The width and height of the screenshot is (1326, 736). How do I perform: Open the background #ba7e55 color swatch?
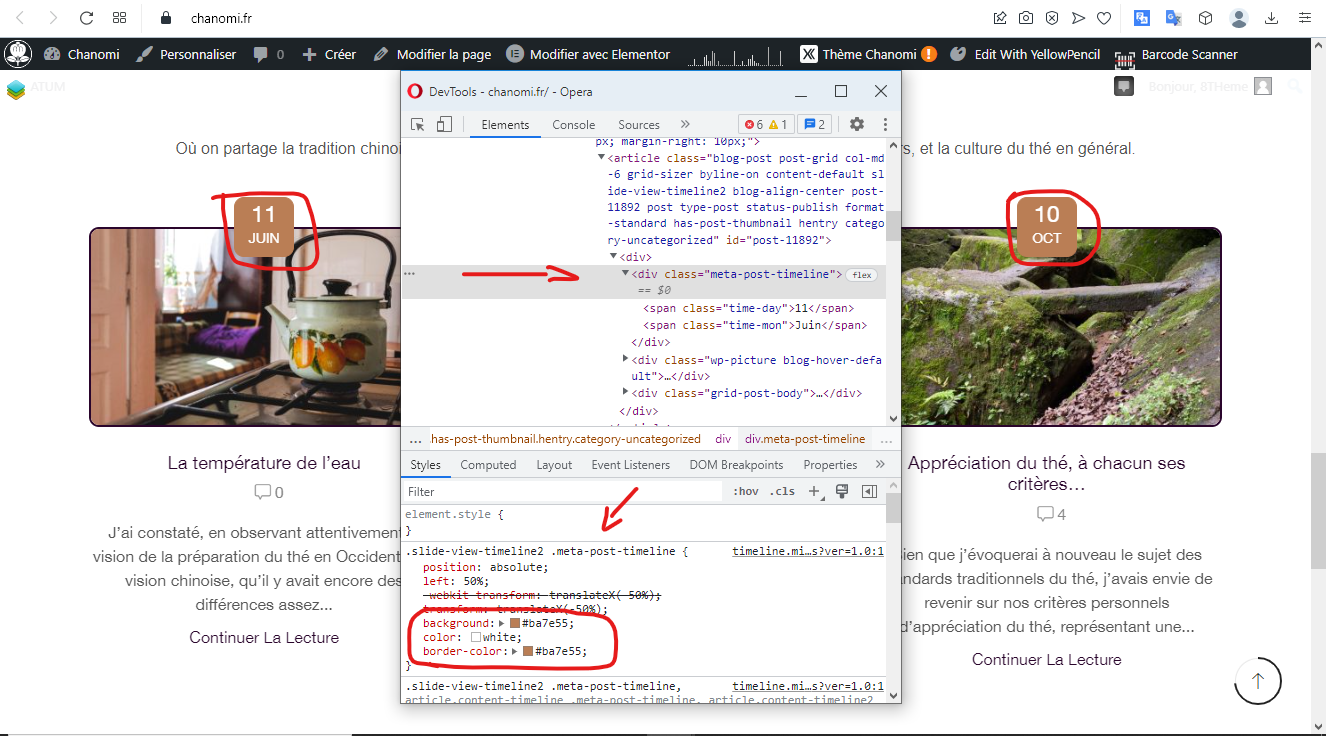(515, 623)
